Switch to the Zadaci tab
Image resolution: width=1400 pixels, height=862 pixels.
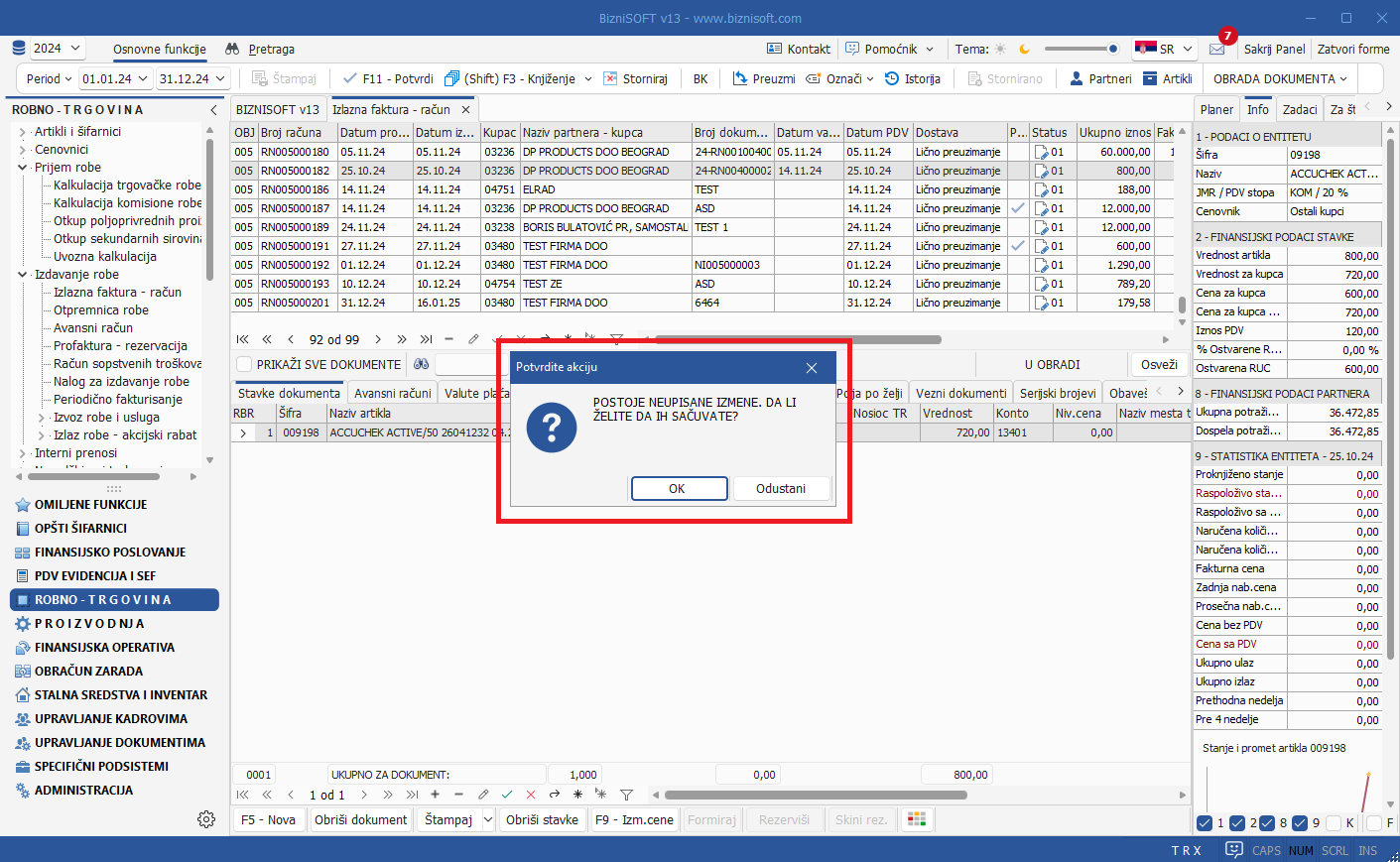tap(1299, 109)
